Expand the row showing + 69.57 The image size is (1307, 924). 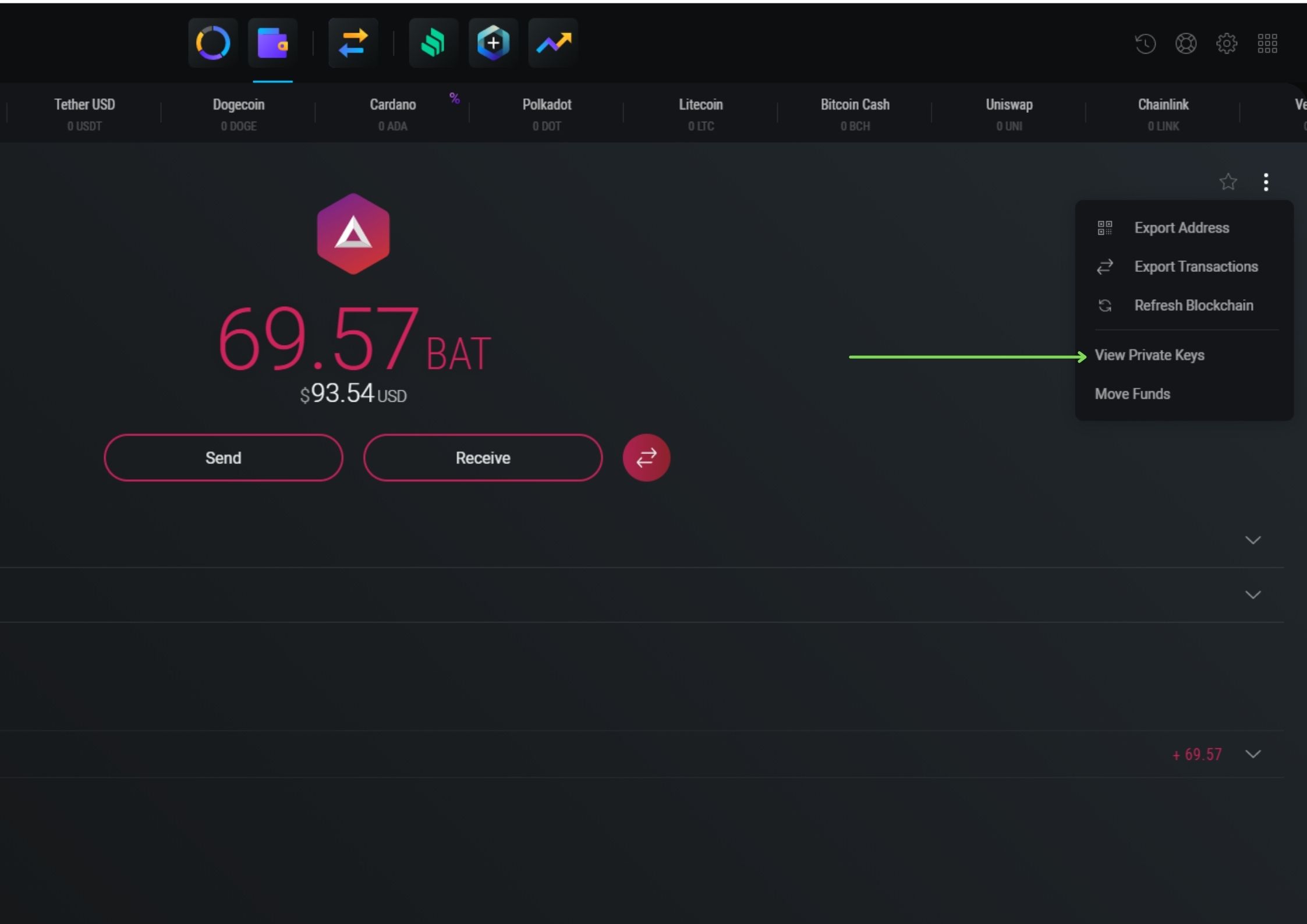tap(1253, 754)
